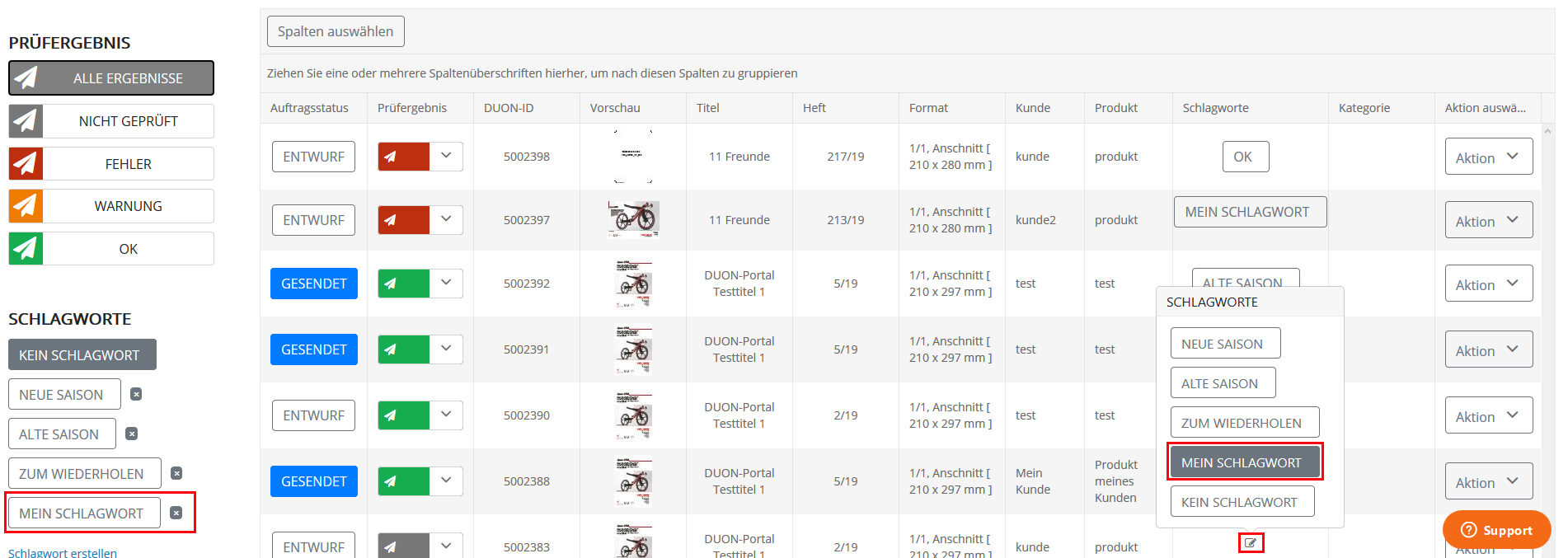This screenshot has width=1568, height=558.
Task: Choose MEIN SCHLAGWORT in Schlagworte popup
Action: point(1245,462)
